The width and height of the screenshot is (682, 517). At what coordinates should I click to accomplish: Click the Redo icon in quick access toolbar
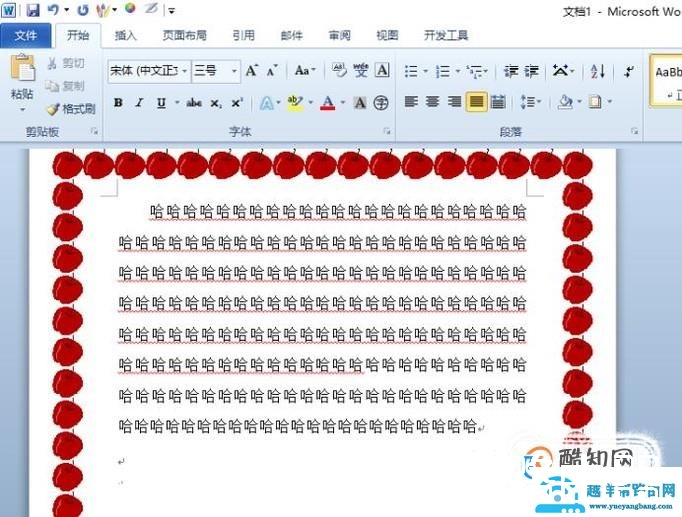click(x=83, y=10)
